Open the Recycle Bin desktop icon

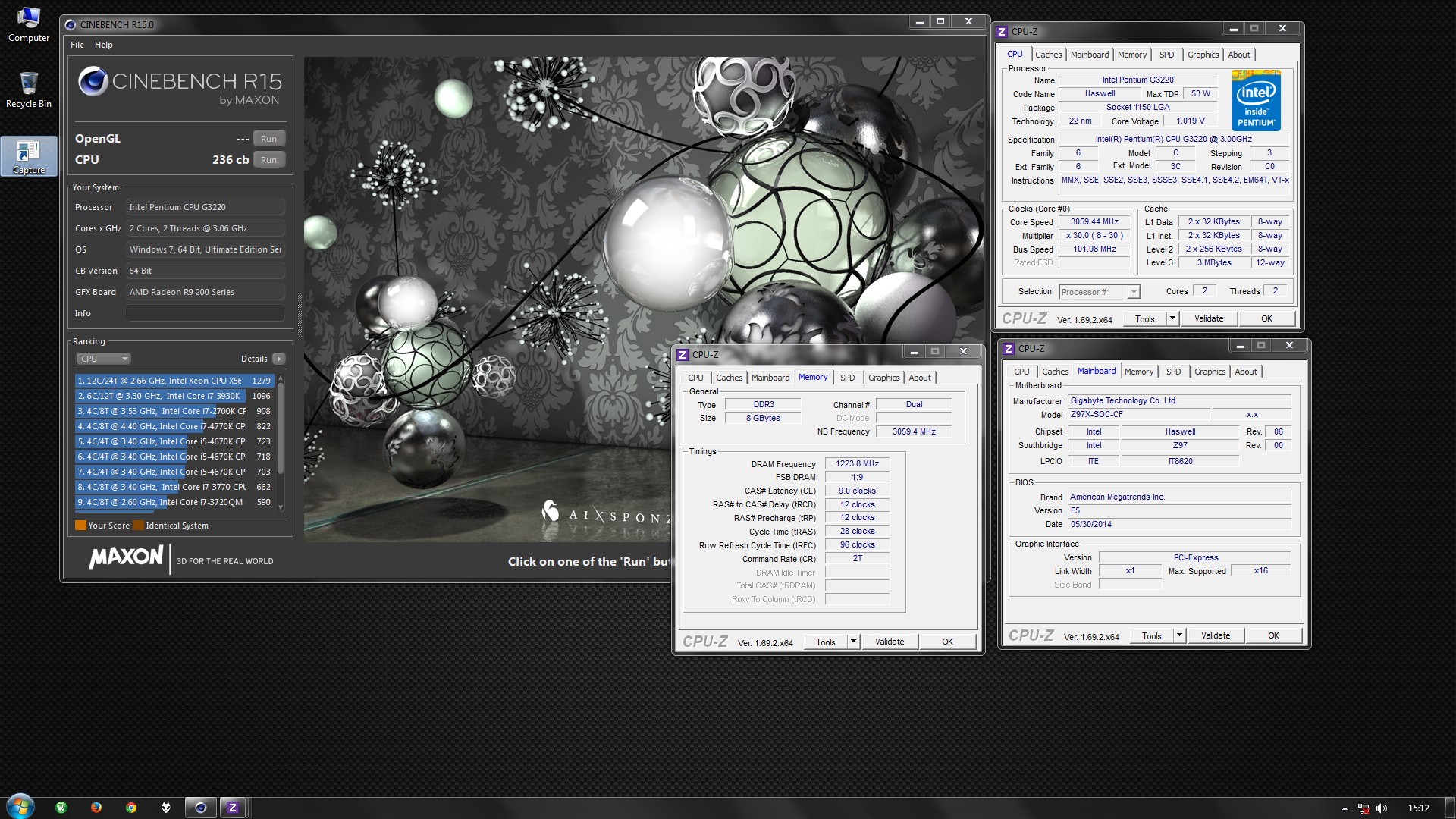(x=29, y=90)
